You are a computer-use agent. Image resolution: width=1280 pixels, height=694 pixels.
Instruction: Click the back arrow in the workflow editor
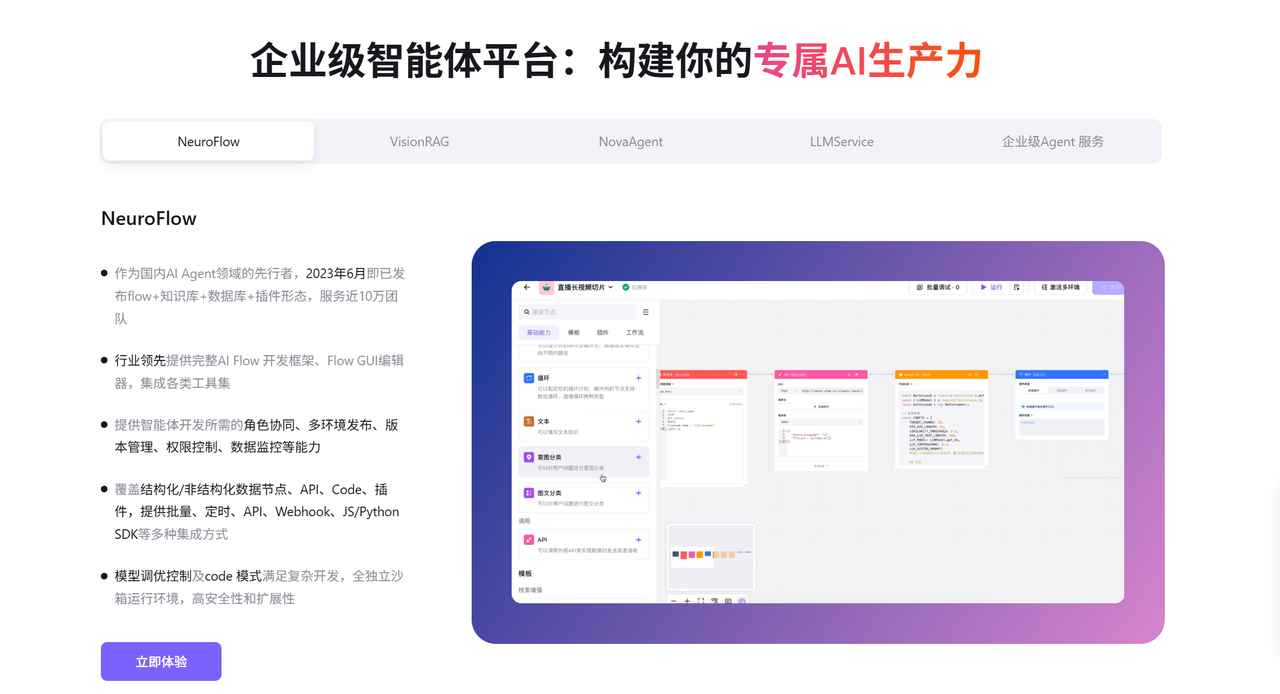click(x=527, y=287)
